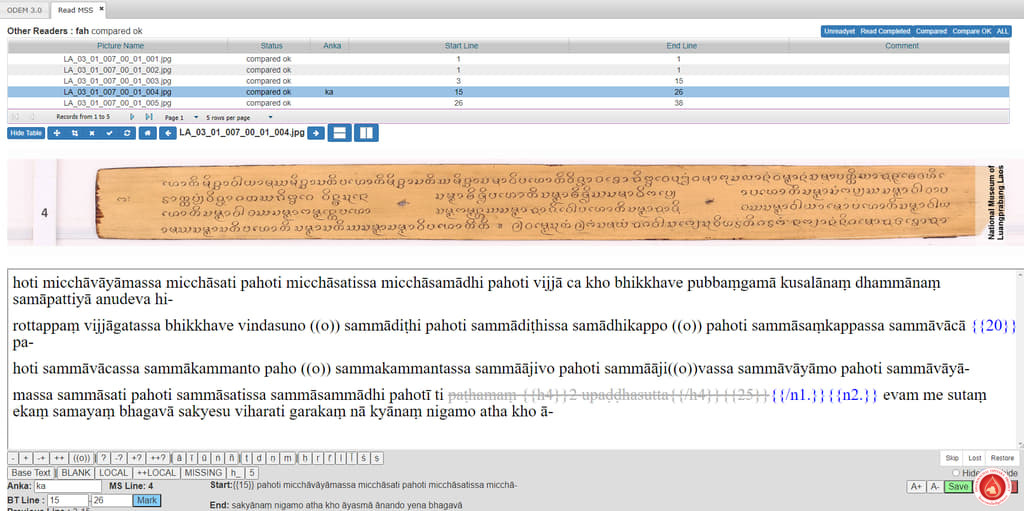
Task: Click the home icon in image toolbar
Action: tap(148, 133)
